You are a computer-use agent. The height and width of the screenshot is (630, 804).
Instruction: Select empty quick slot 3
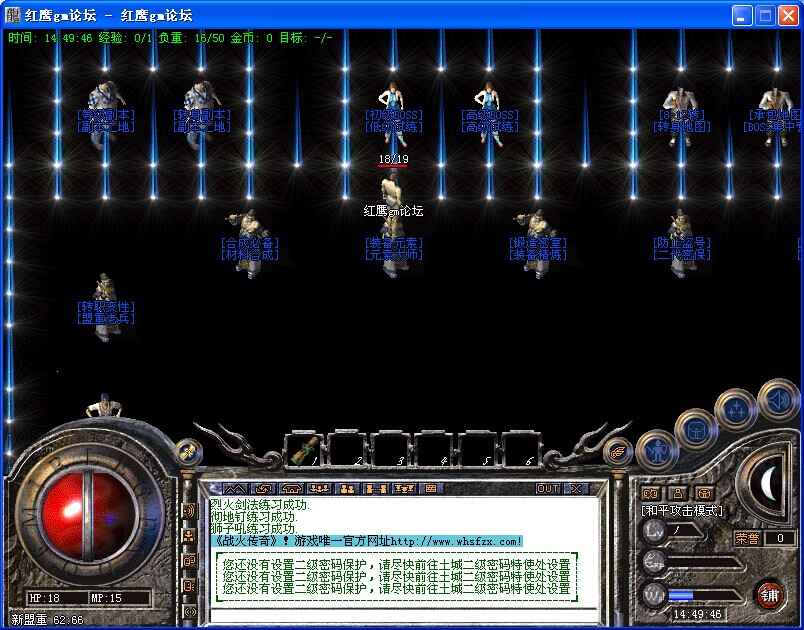tap(393, 448)
